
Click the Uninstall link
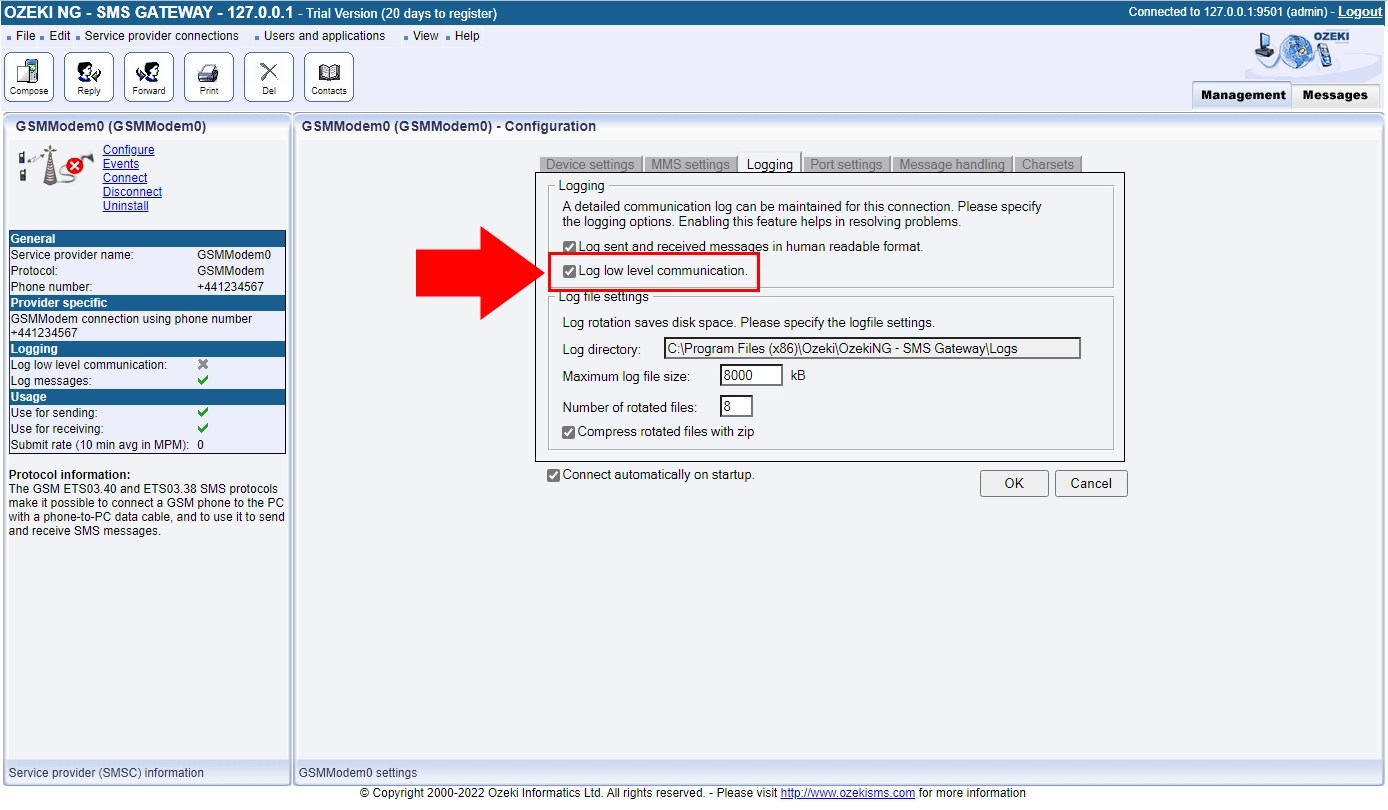(126, 206)
